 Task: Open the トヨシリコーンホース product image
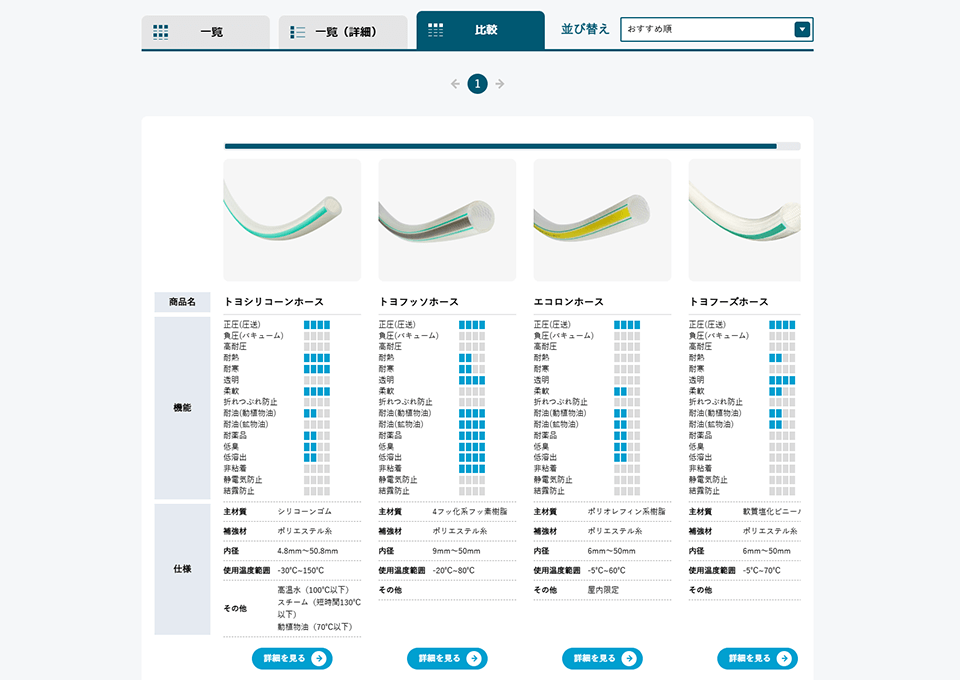click(292, 220)
